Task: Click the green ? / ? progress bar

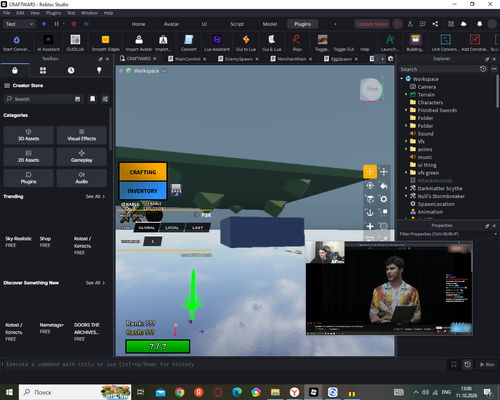Action: [x=158, y=346]
